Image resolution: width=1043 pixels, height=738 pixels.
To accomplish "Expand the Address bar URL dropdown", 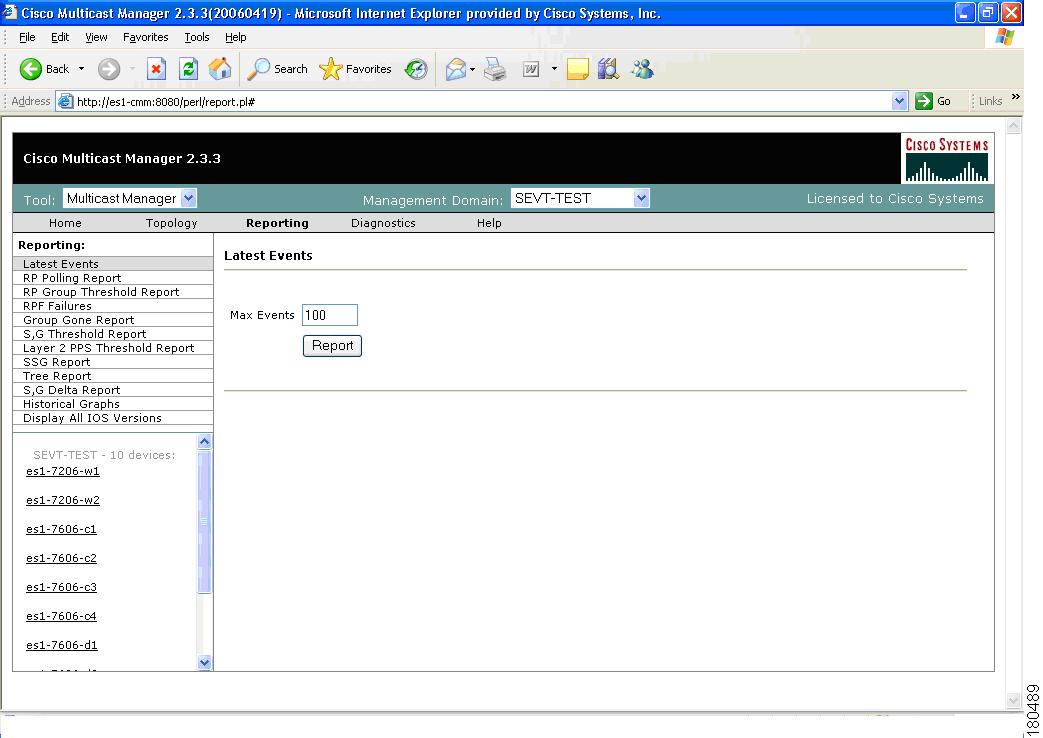I will coord(899,101).
